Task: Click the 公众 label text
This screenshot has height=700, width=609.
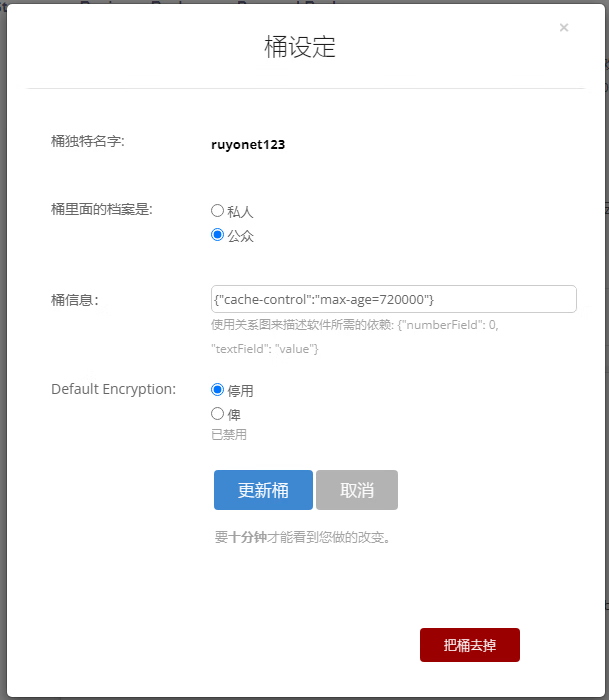Action: 240,237
